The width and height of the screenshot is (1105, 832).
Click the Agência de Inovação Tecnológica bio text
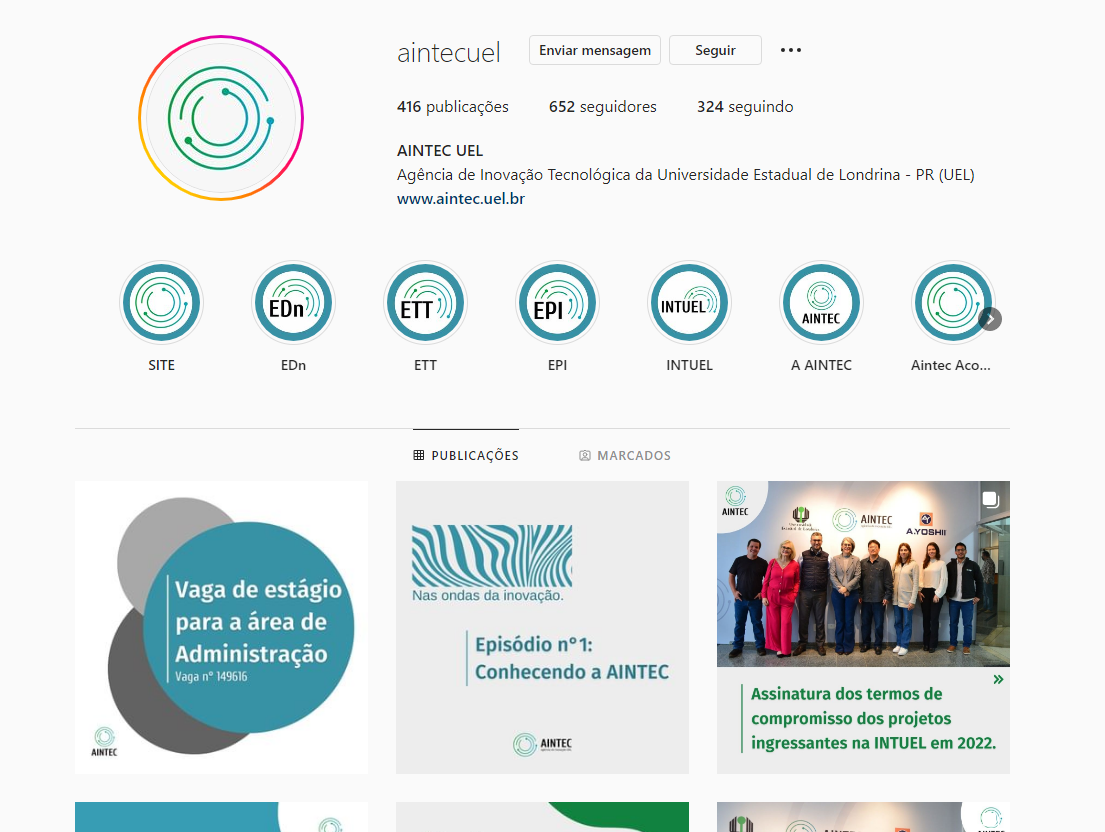click(x=686, y=175)
